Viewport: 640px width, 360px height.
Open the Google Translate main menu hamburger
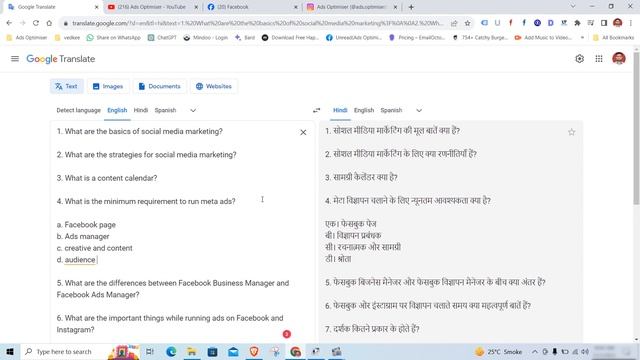(x=15, y=59)
